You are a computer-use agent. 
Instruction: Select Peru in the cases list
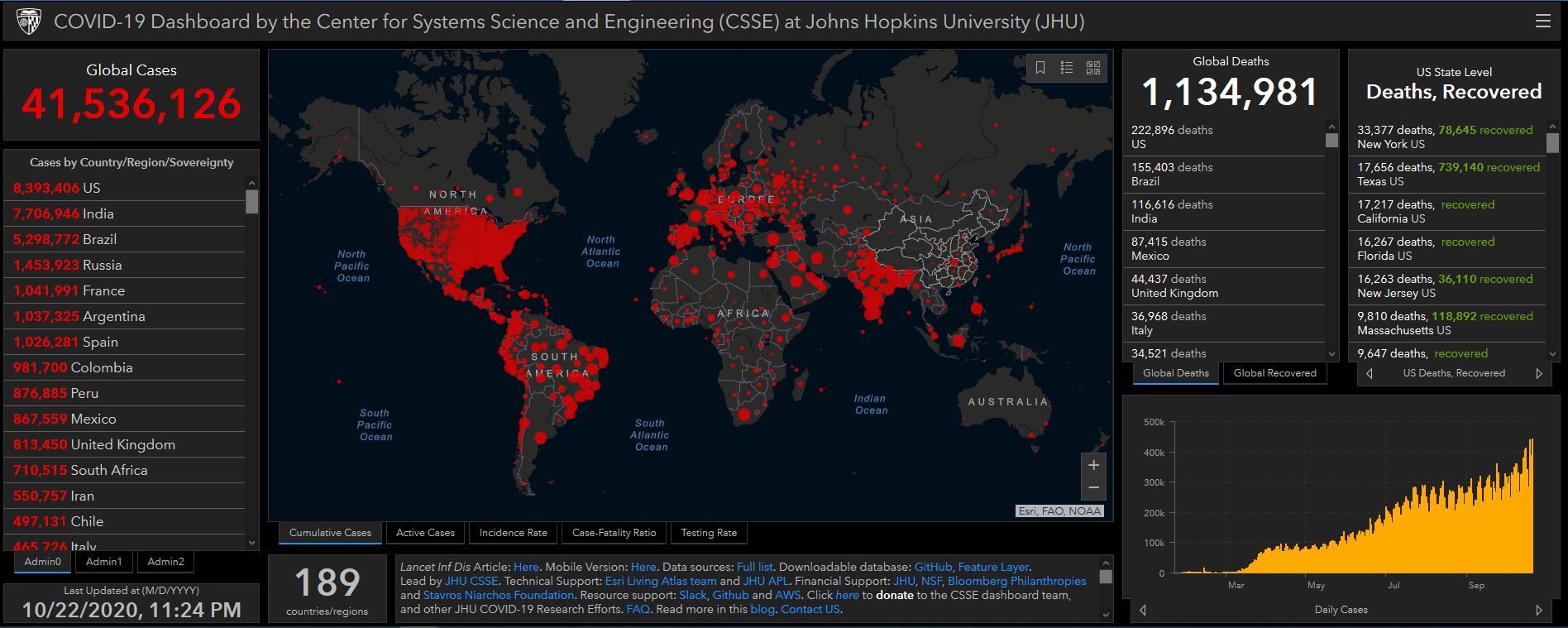[x=125, y=393]
